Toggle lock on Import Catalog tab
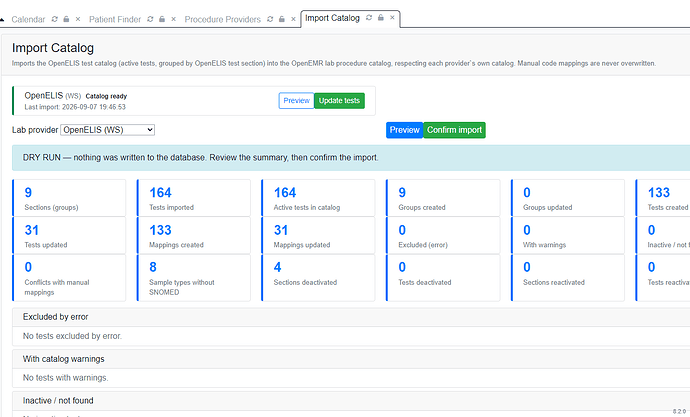Image resolution: width=690 pixels, height=417 pixels. click(x=381, y=18)
